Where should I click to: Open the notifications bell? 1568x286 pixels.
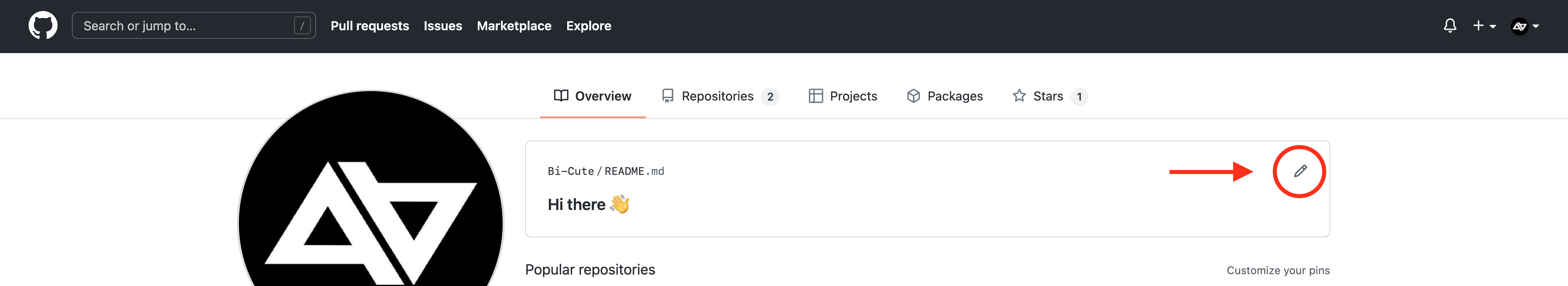1450,26
